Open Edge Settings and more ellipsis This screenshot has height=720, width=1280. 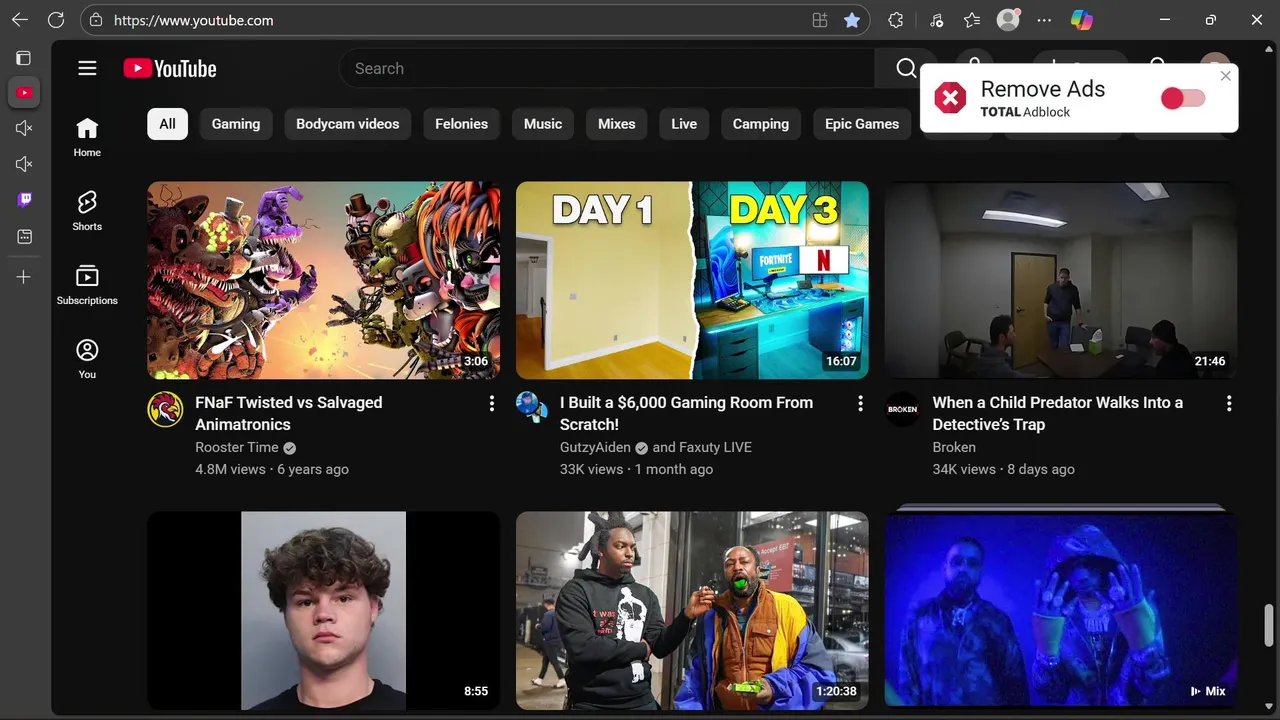[x=1044, y=20]
